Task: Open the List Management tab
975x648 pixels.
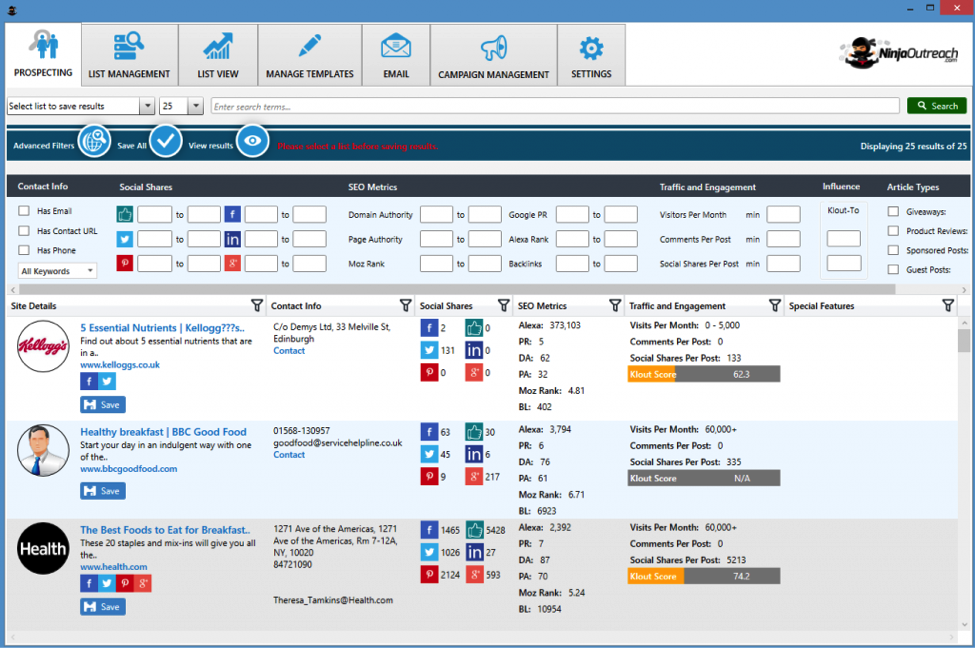Action: click(129, 55)
